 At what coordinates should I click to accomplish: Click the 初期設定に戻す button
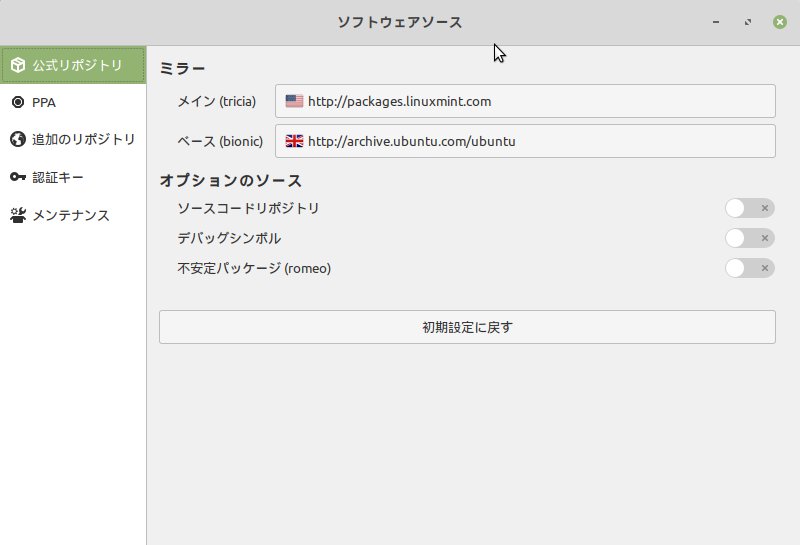click(x=467, y=327)
